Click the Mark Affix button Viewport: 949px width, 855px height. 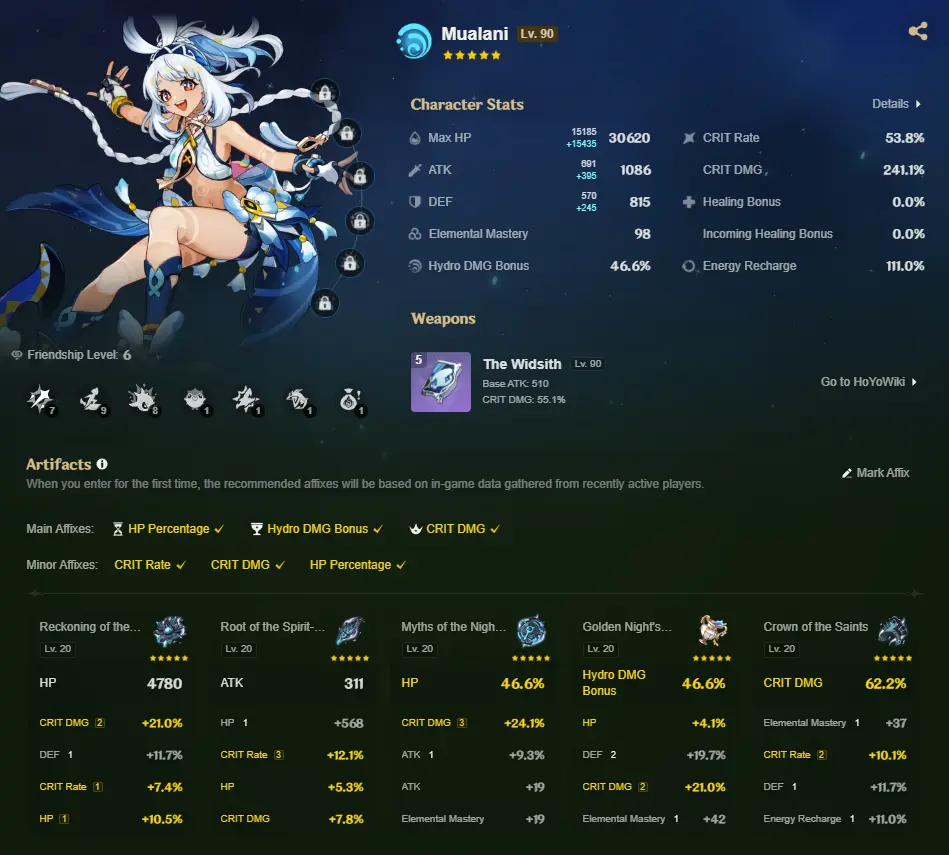click(876, 473)
